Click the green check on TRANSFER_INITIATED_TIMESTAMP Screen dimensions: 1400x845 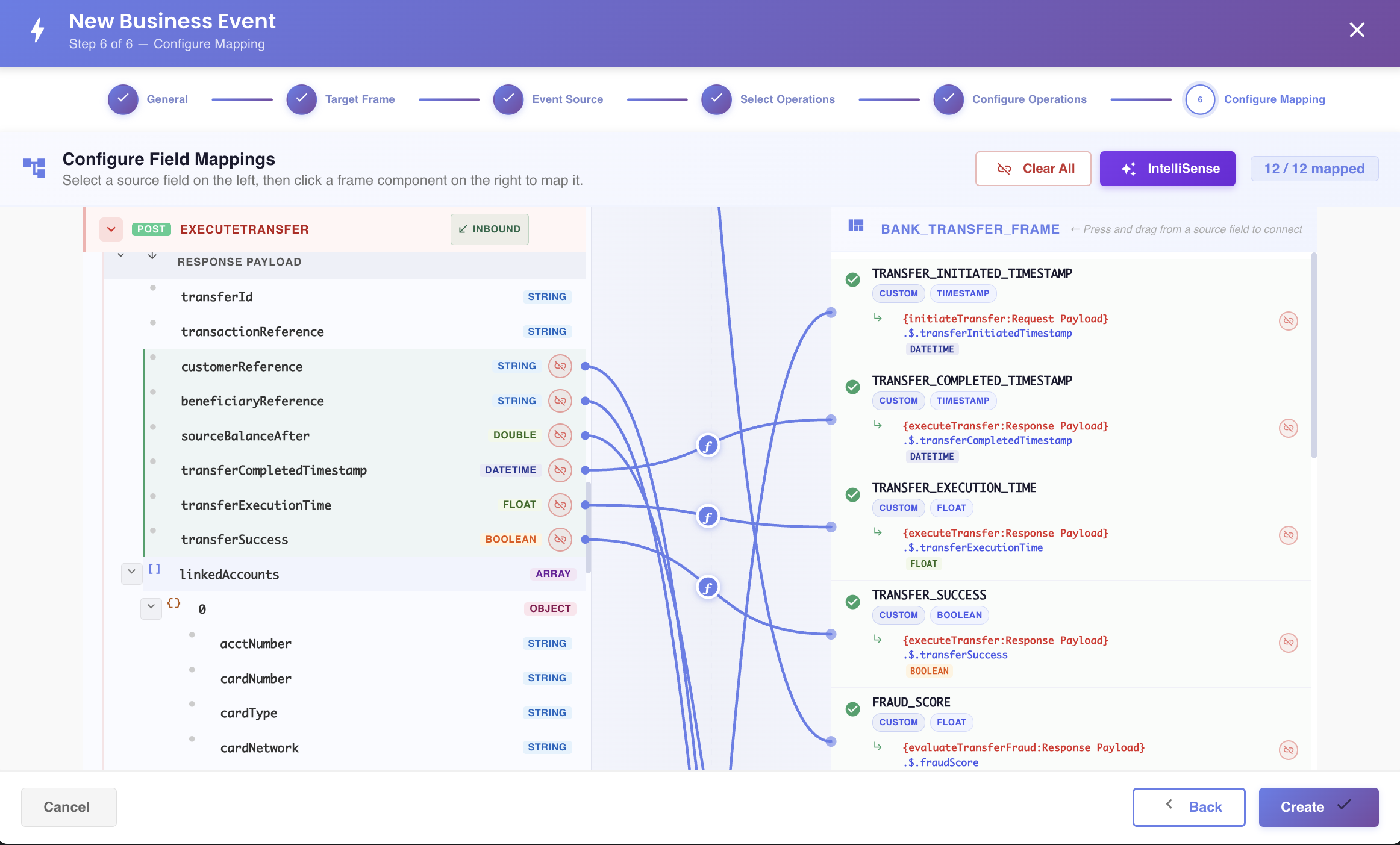(852, 280)
